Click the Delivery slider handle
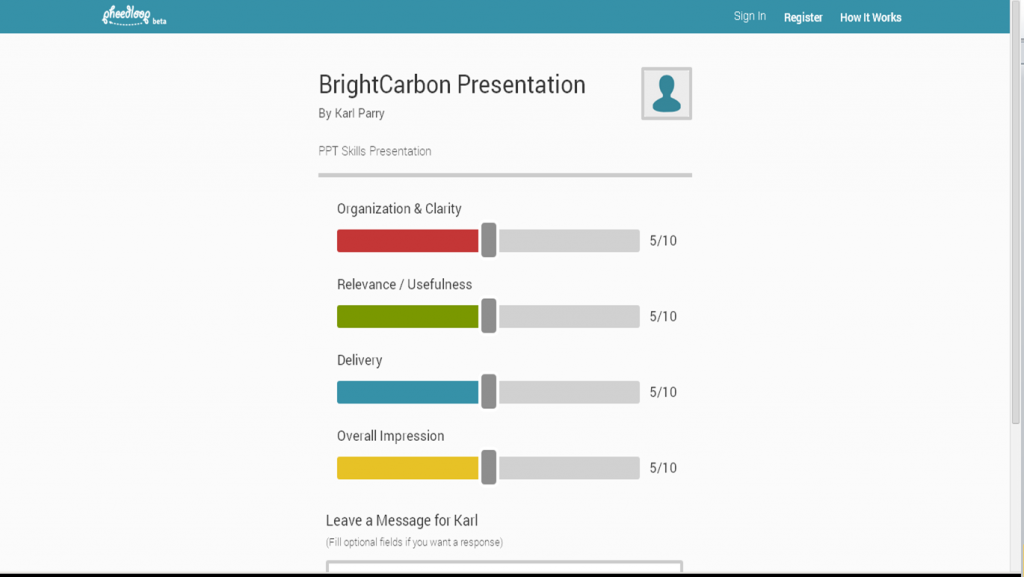 tap(489, 391)
